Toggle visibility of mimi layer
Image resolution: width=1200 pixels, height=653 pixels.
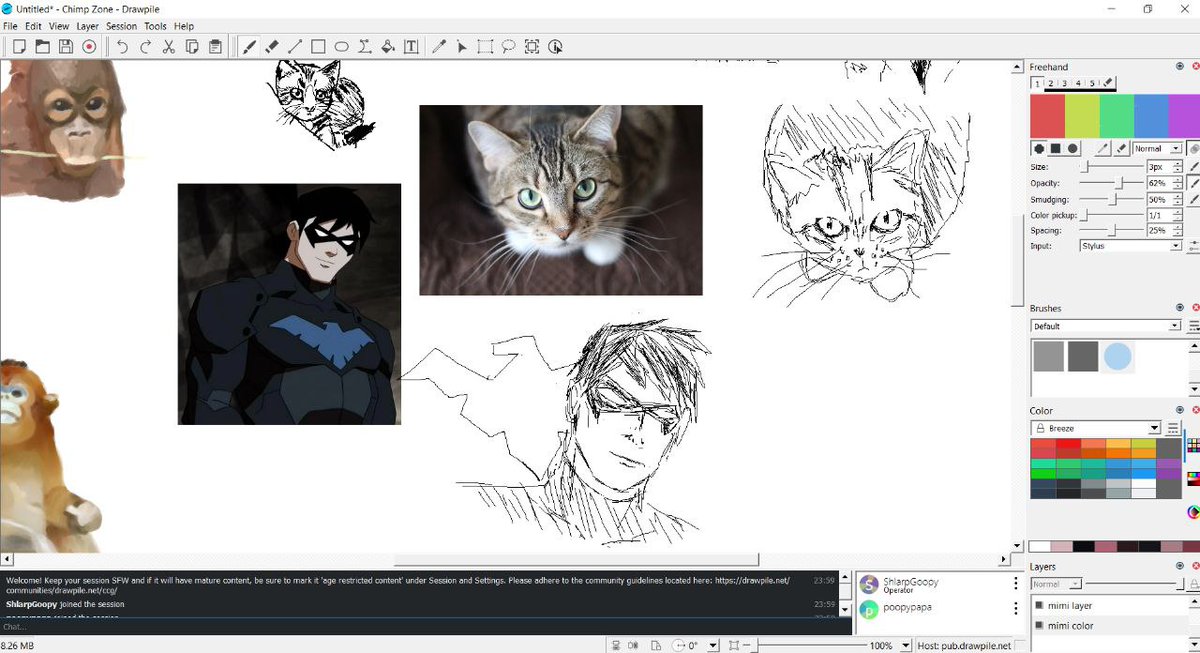[1040, 606]
